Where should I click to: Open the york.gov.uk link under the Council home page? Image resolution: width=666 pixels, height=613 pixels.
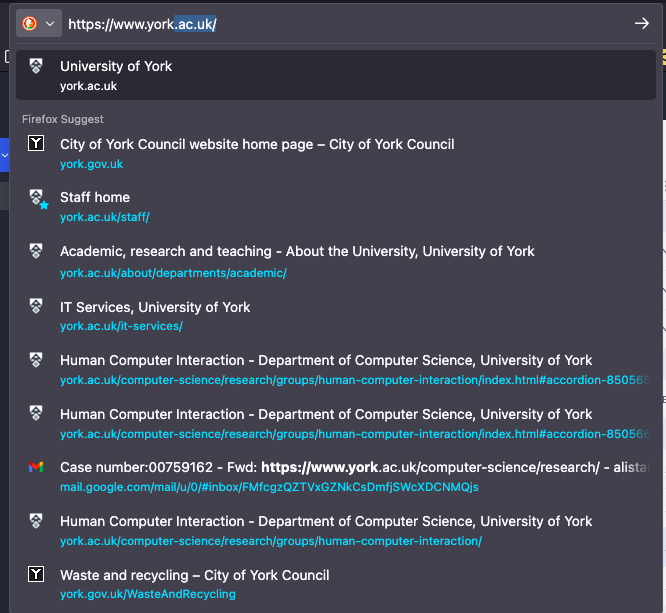coord(91,164)
